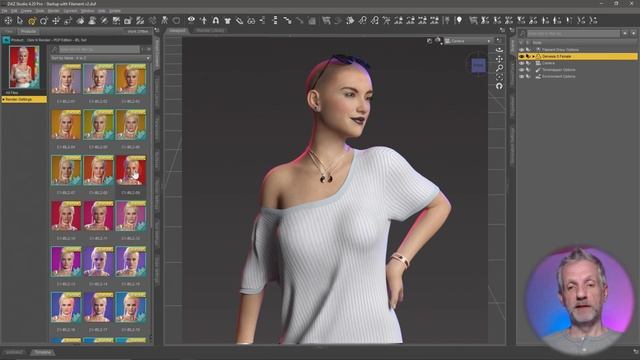Select the All Files category
The height and width of the screenshot is (360, 640).
(x=12, y=93)
